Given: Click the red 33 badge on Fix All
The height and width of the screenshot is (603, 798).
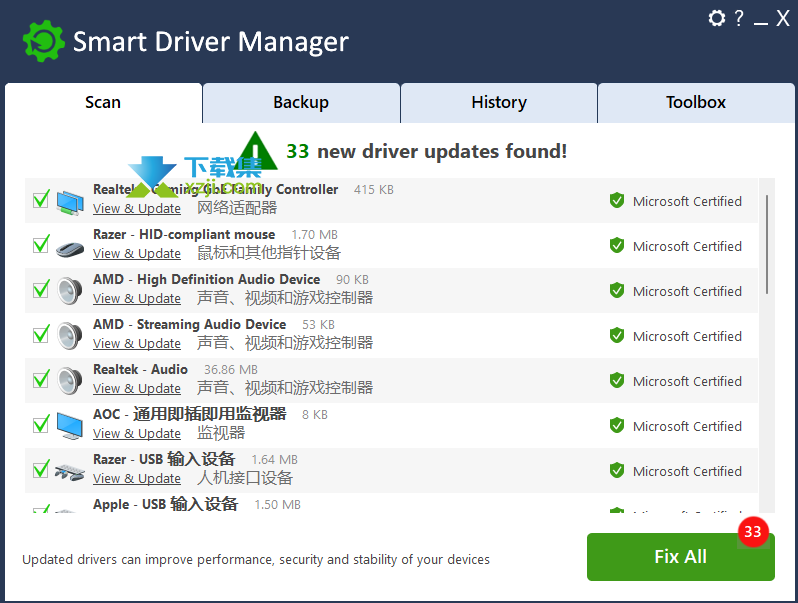Looking at the screenshot, I should [753, 532].
